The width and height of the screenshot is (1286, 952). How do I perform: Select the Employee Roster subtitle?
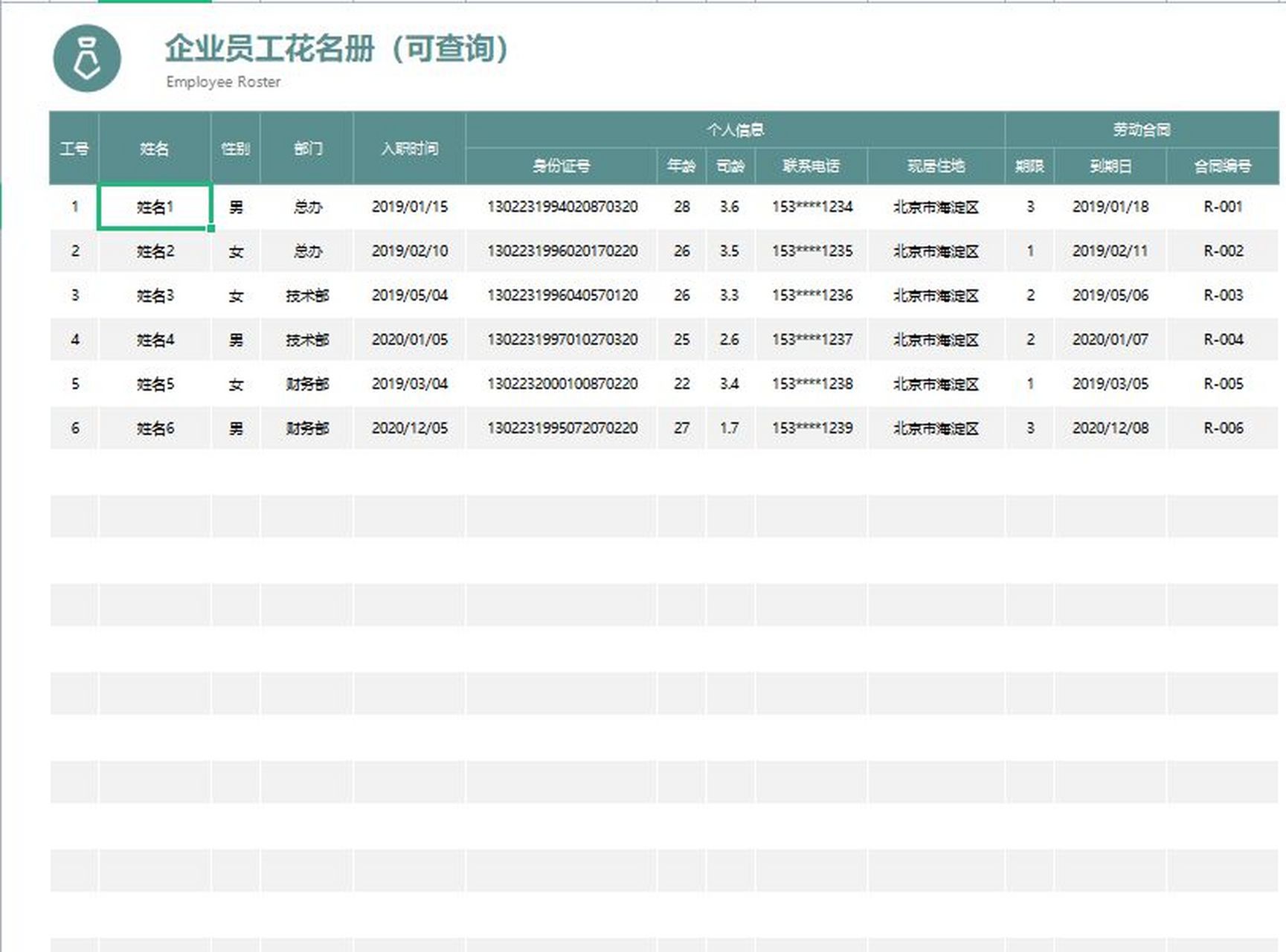click(223, 82)
